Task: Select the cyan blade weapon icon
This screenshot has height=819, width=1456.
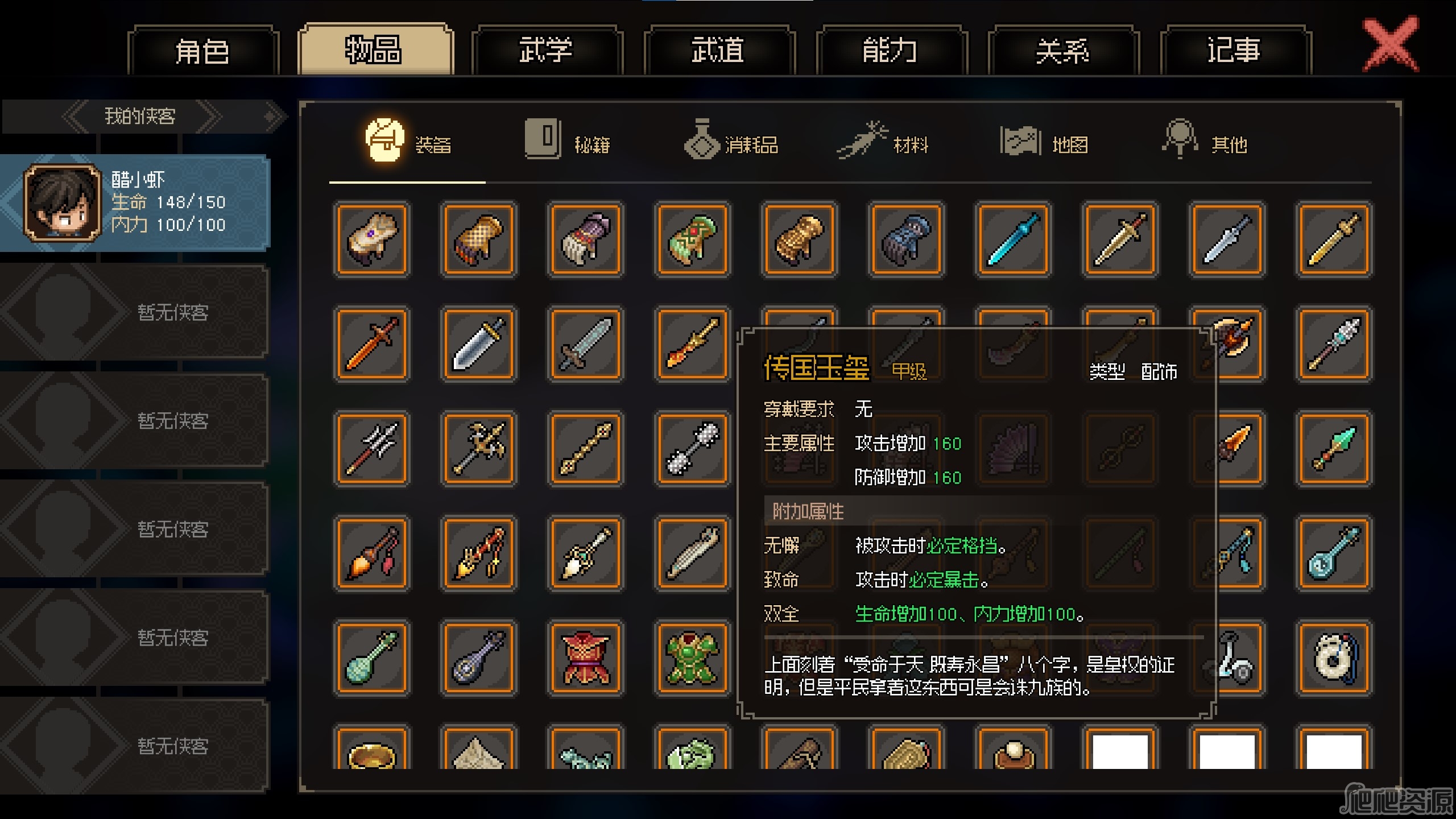Action: (x=1013, y=239)
